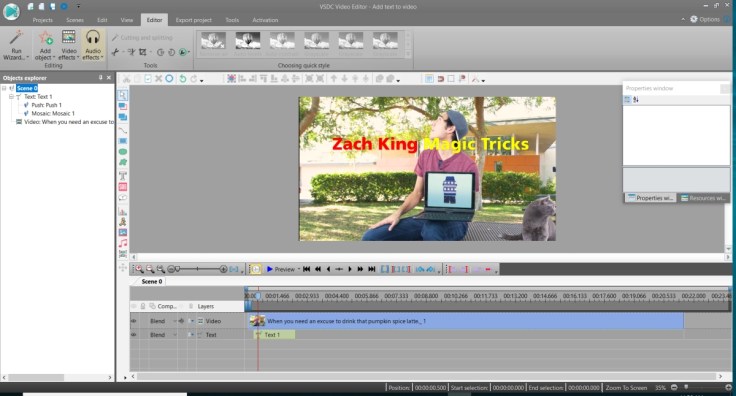Click the delete X icon in edit toolbar
Image resolution: width=736 pixels, height=396 pixels.
(159, 79)
